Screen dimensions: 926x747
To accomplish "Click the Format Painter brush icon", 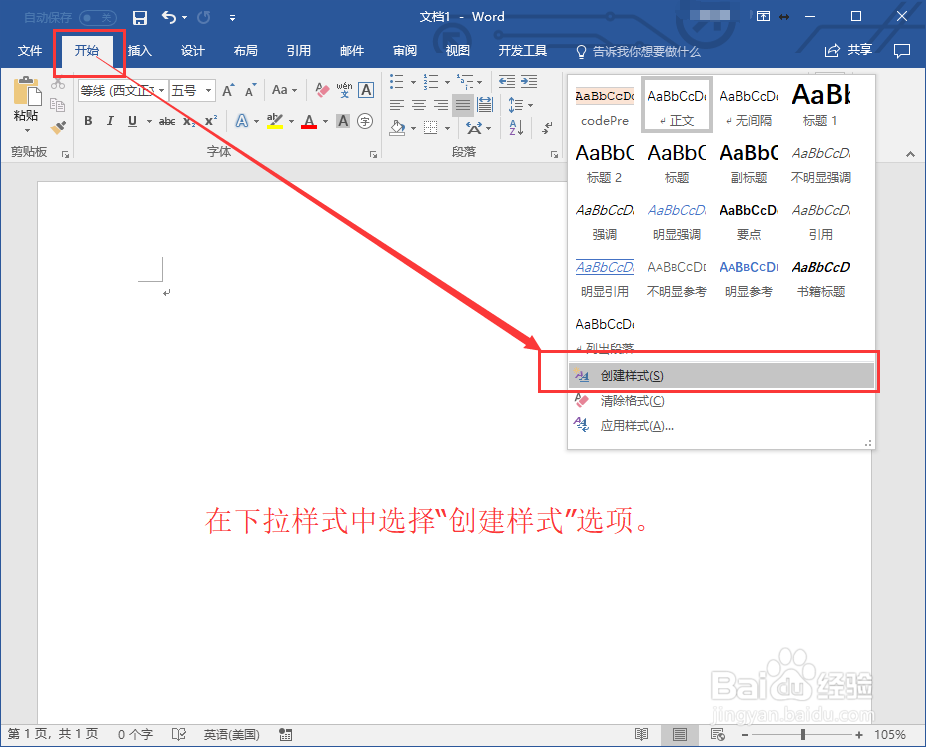I will click(x=58, y=127).
